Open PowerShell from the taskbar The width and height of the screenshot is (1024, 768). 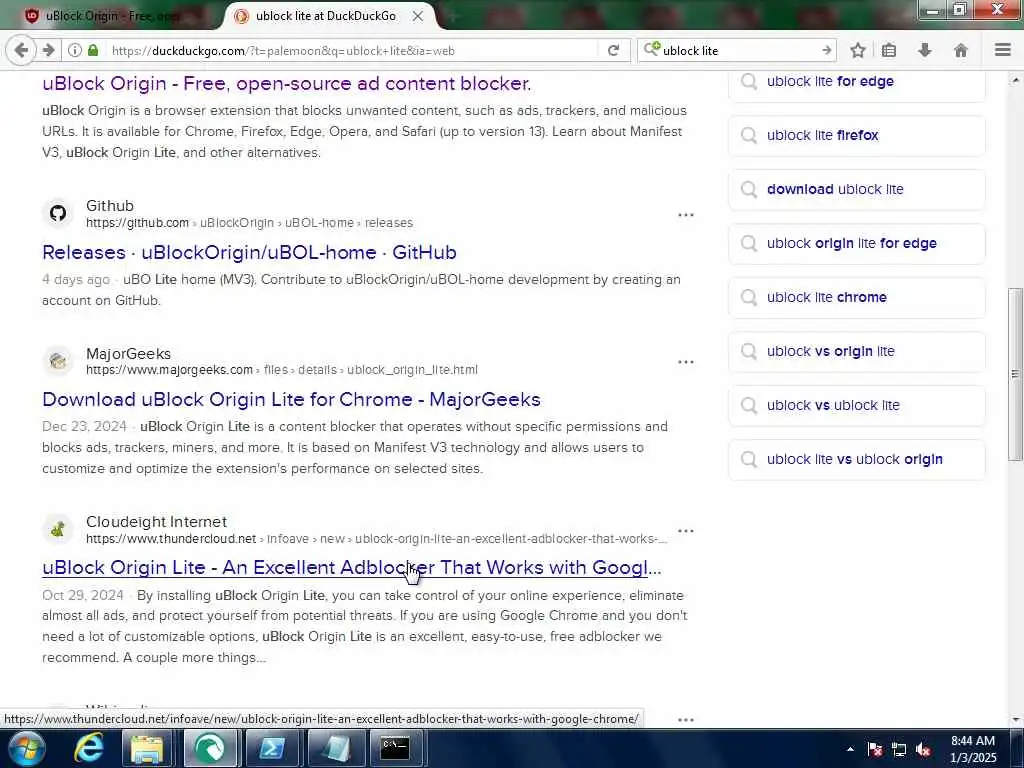point(272,748)
